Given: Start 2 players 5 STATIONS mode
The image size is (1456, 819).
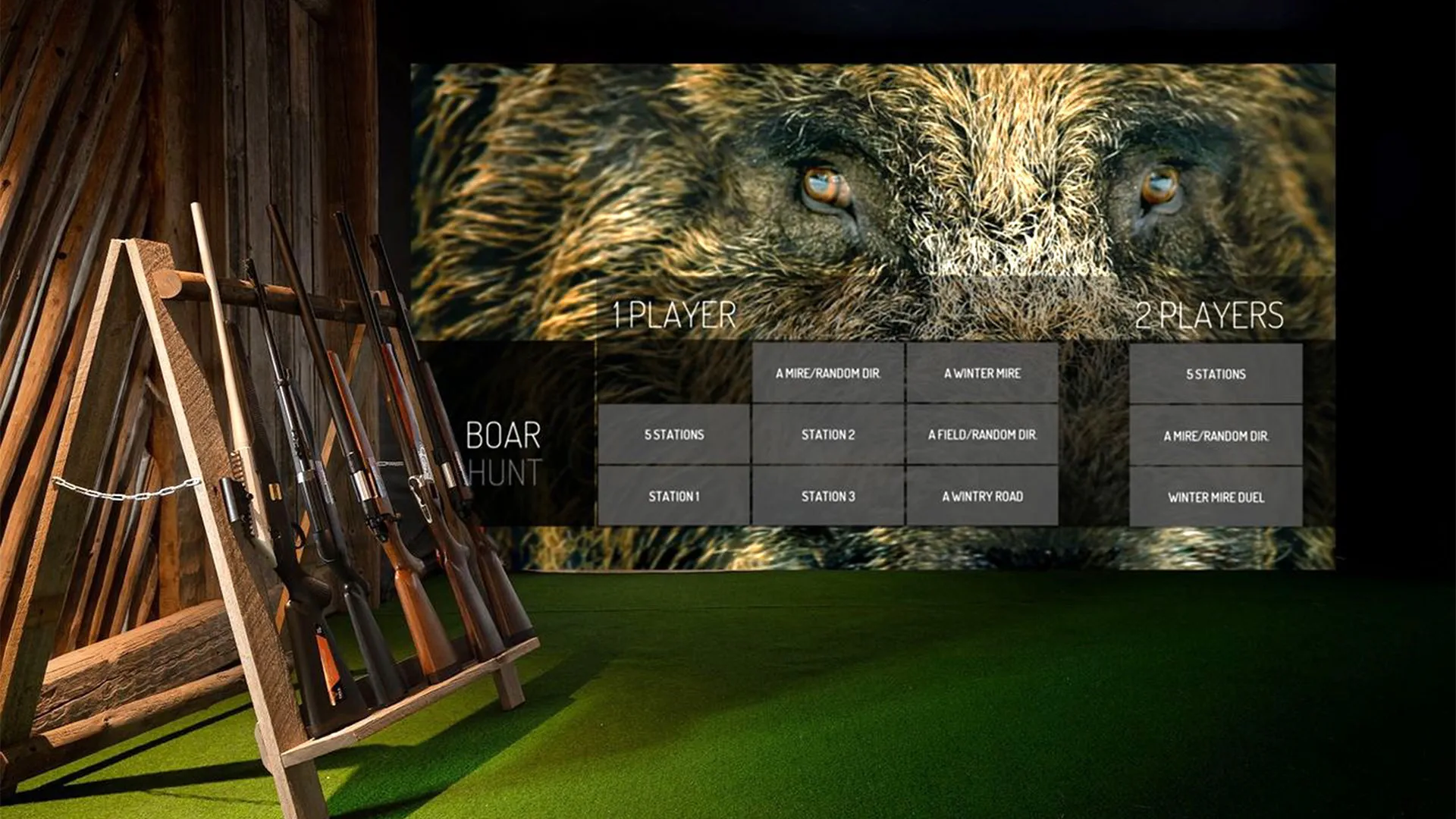Looking at the screenshot, I should coord(1216,374).
